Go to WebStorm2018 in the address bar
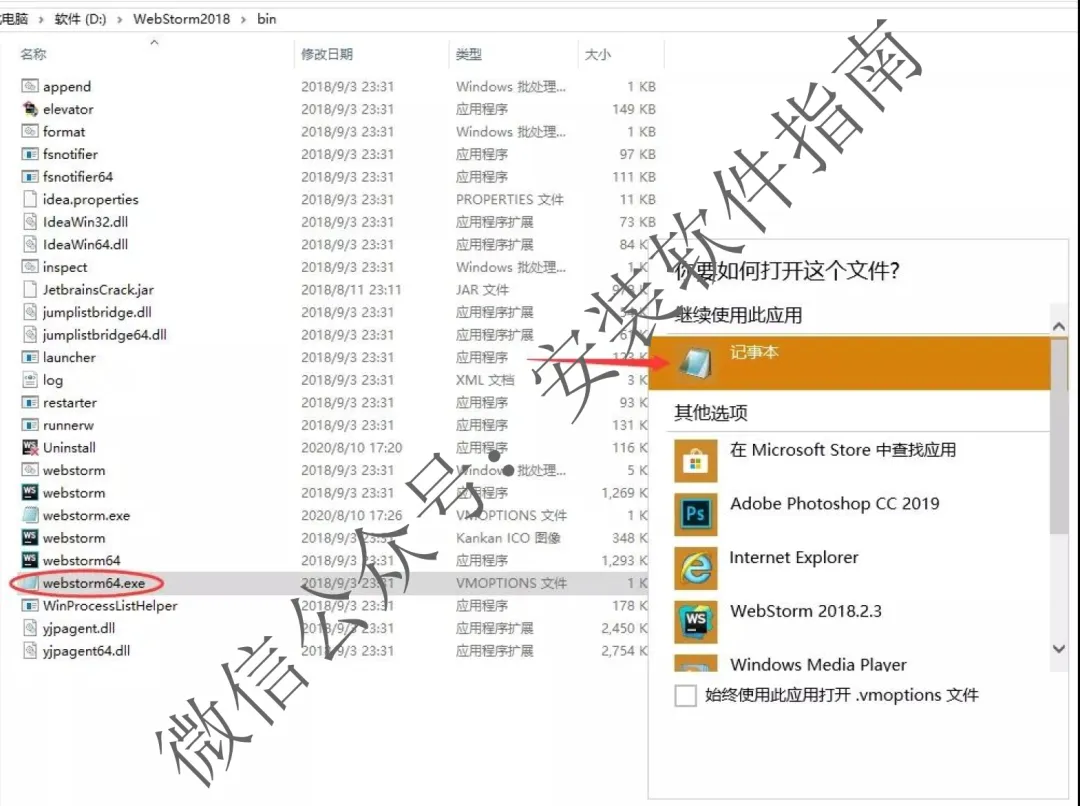The image size is (1080, 806). coord(182,19)
